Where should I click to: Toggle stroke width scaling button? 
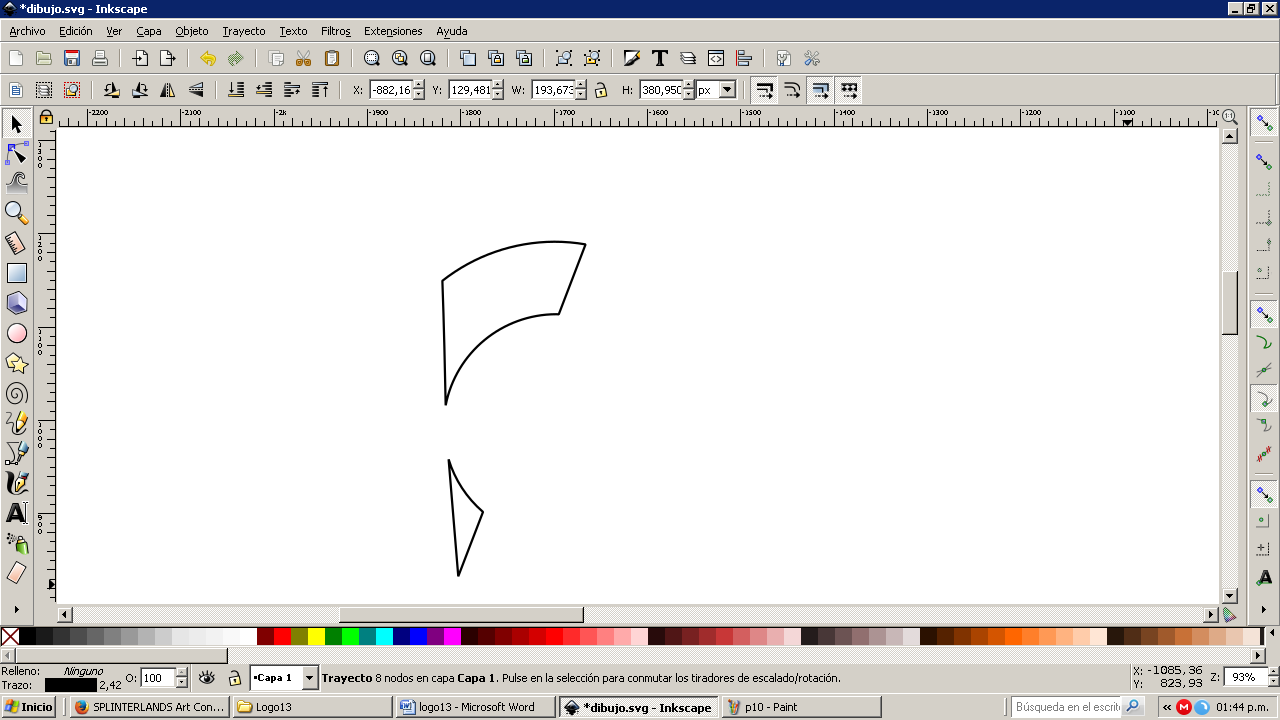click(764, 90)
